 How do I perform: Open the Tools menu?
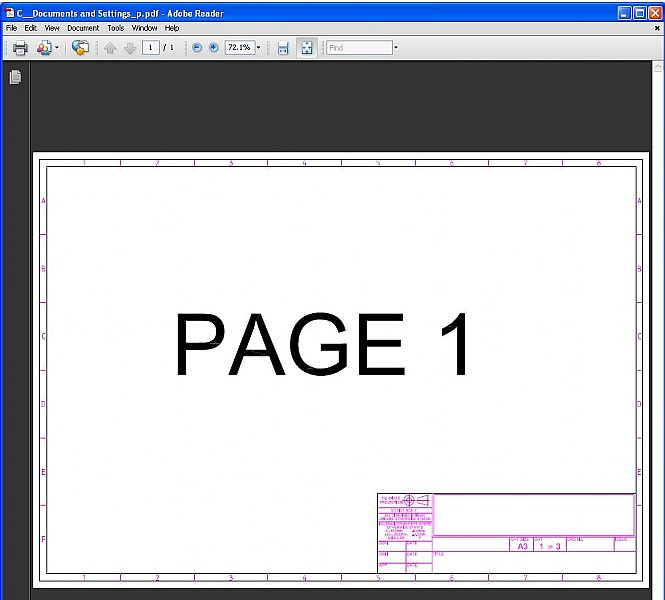coord(115,28)
